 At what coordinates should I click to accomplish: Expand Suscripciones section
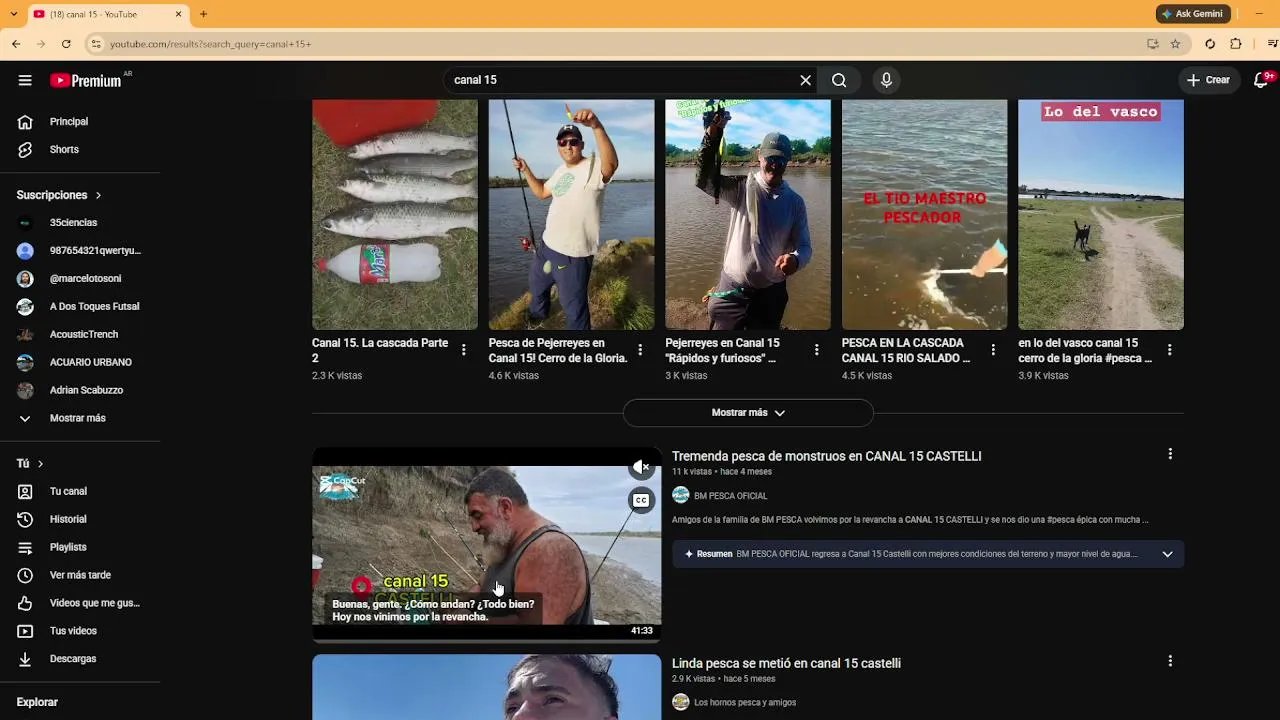pyautogui.click(x=59, y=195)
